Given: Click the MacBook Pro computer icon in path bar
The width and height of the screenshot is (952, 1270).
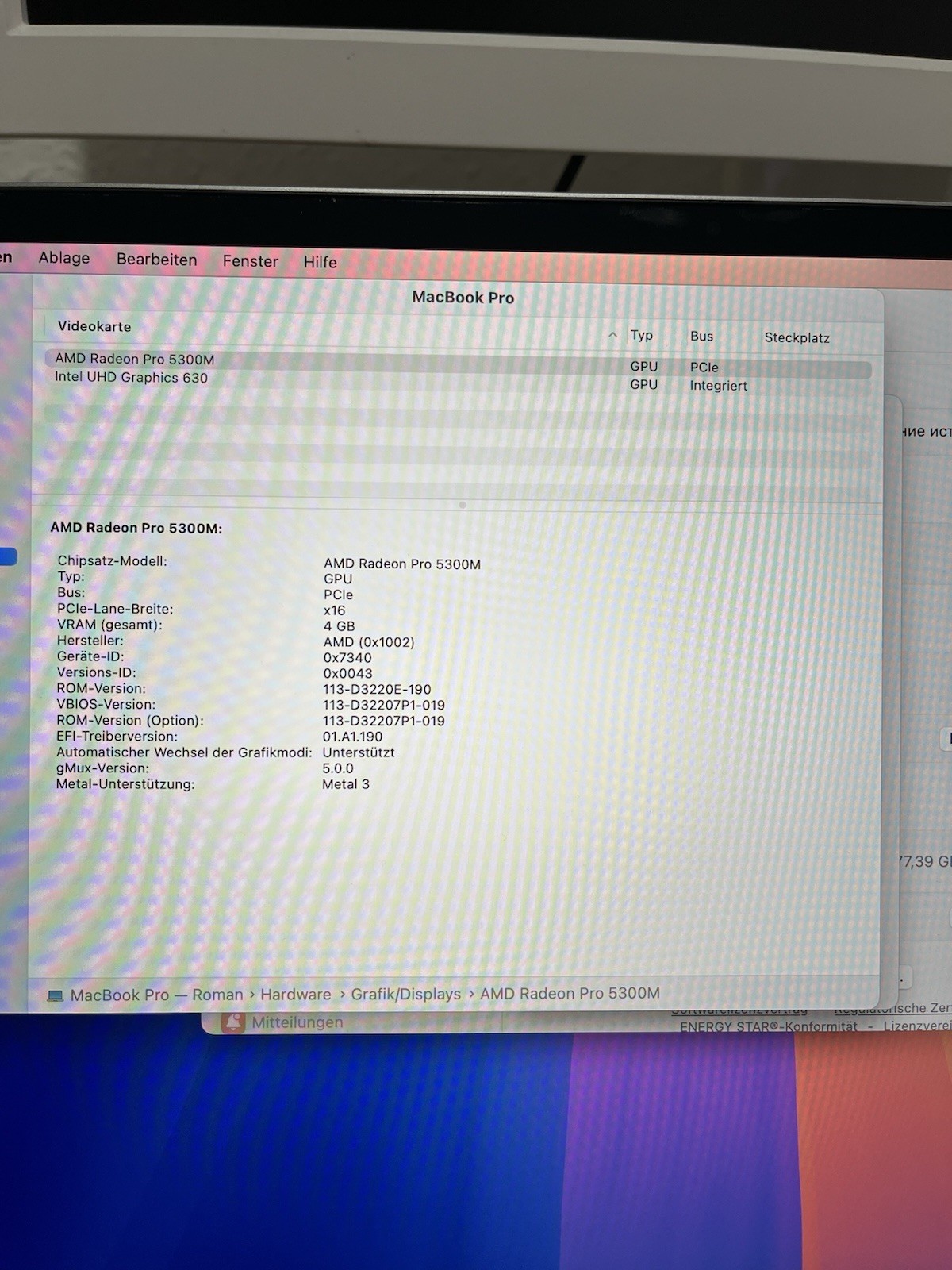Looking at the screenshot, I should tap(55, 995).
